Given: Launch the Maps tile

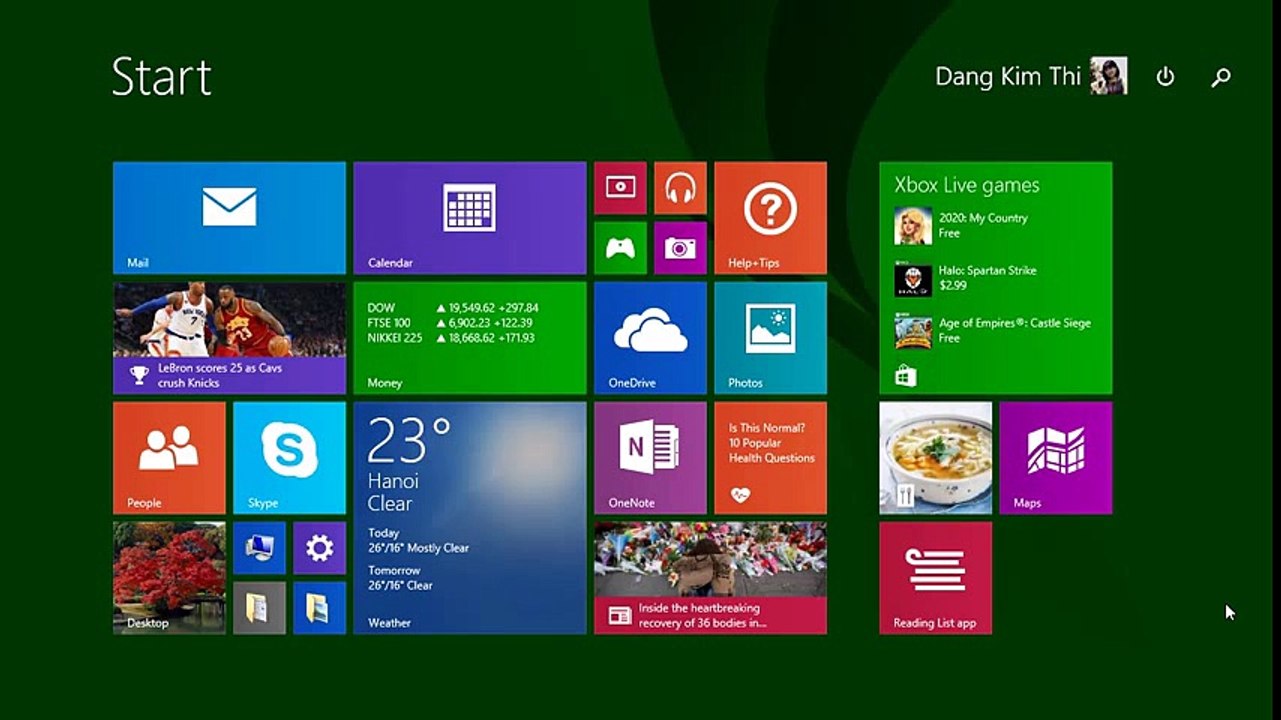Looking at the screenshot, I should click(x=1056, y=458).
